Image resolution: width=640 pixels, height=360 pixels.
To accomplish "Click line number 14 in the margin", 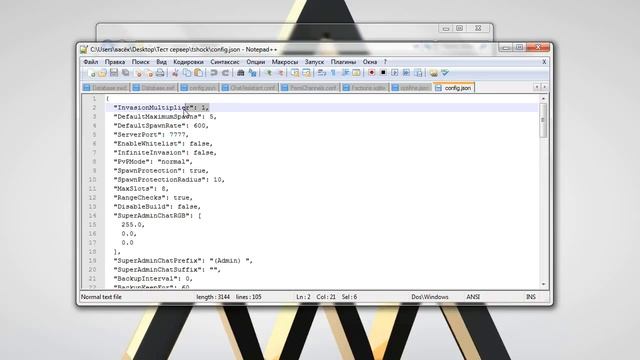I will [92, 216].
